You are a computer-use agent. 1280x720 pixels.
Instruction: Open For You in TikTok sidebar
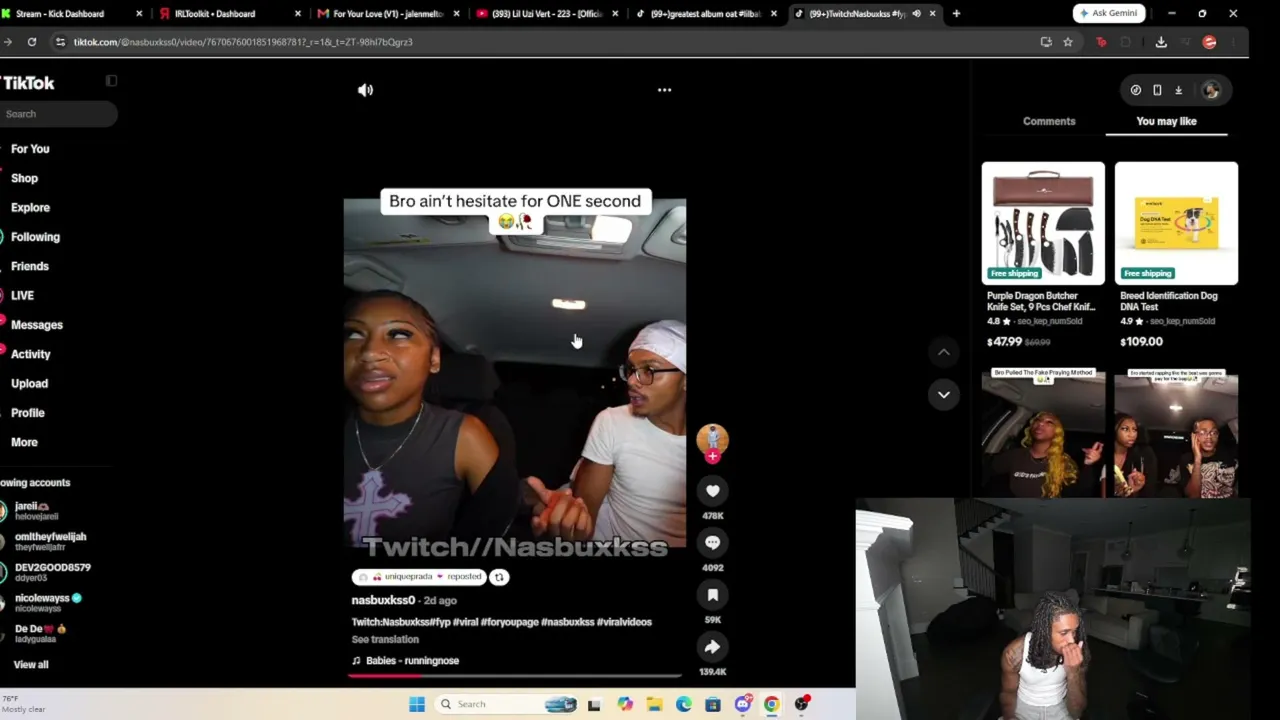click(30, 149)
